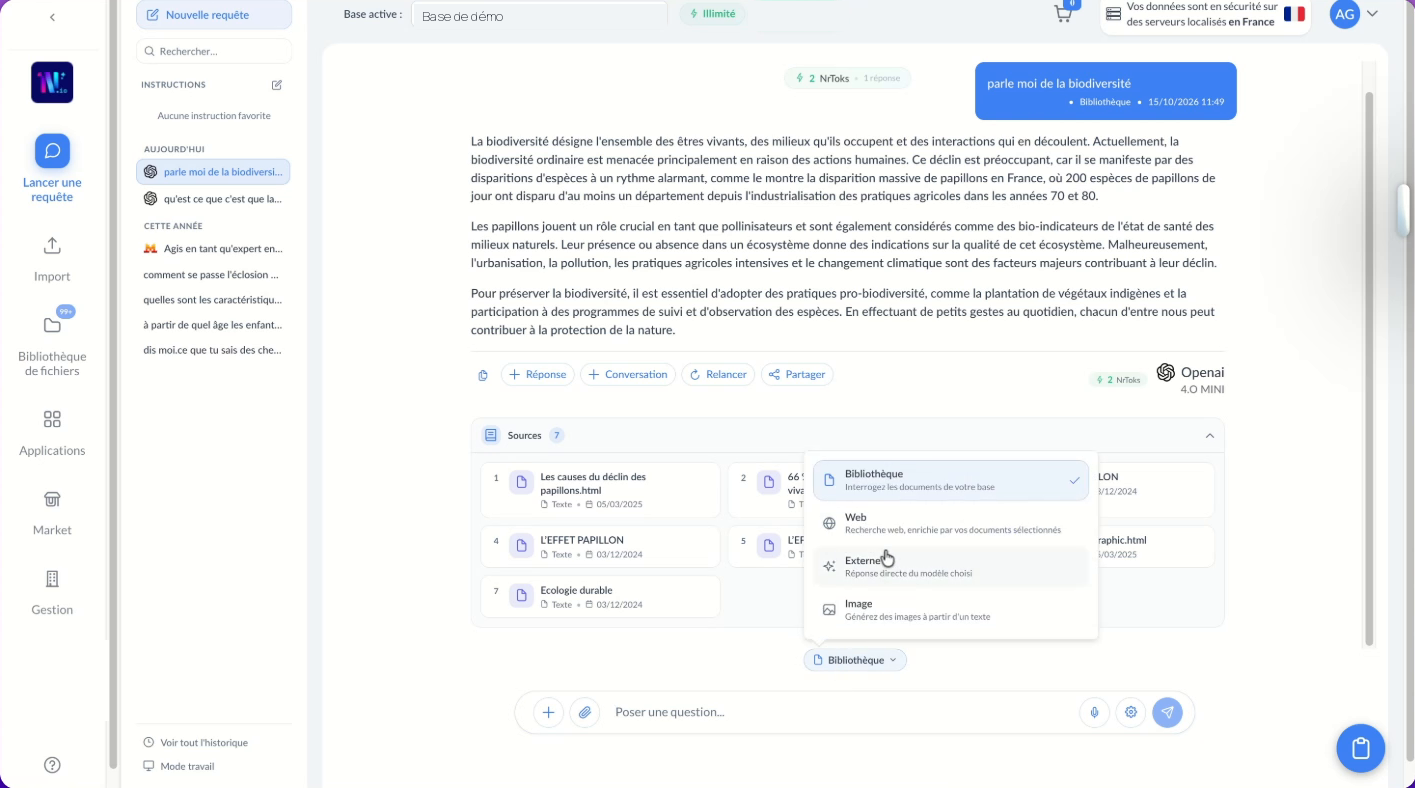This screenshot has width=1415, height=788.
Task: Click the paperclip attach icon
Action: pos(585,712)
